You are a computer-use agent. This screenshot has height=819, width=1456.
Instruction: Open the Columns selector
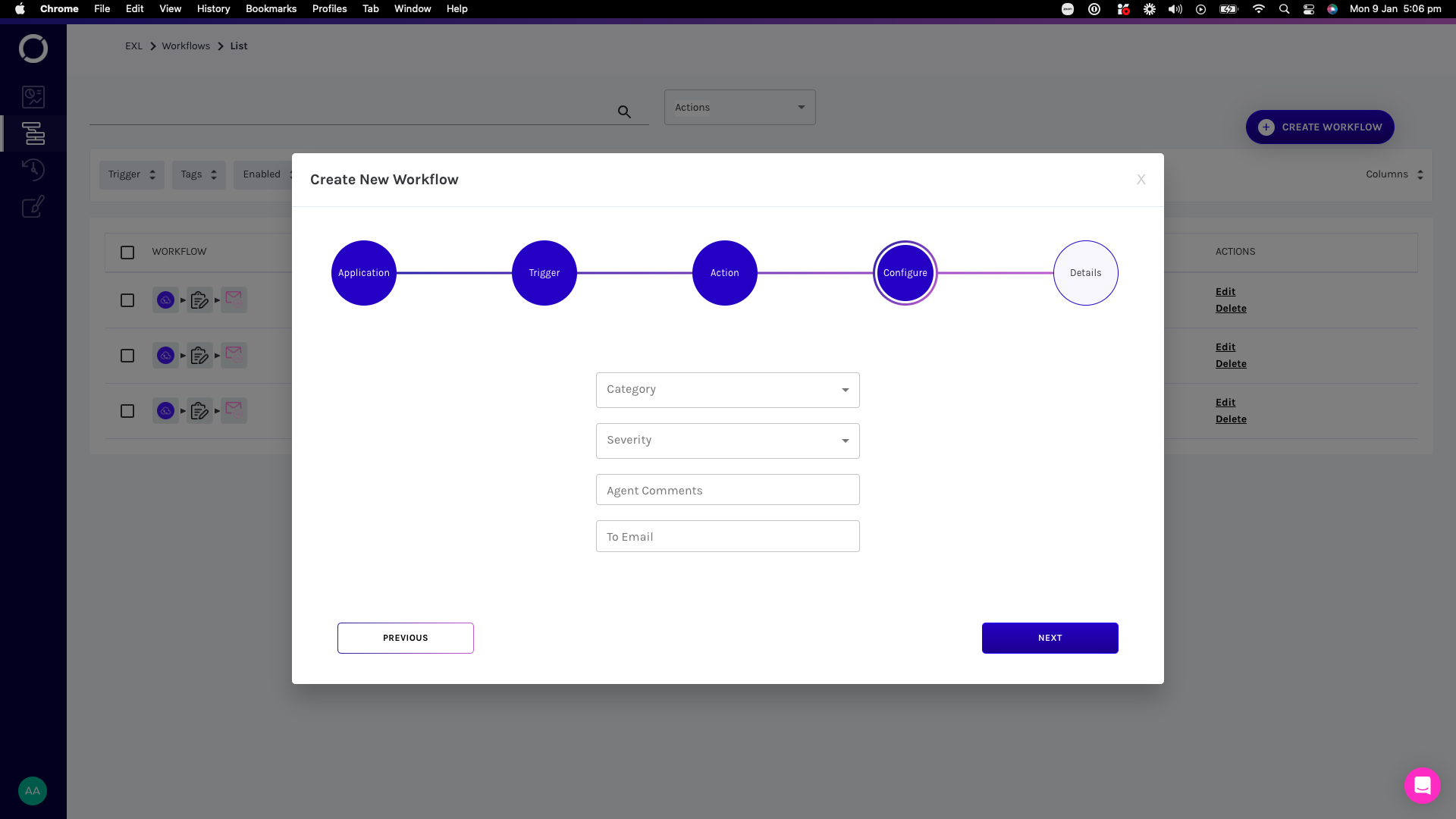(1395, 174)
